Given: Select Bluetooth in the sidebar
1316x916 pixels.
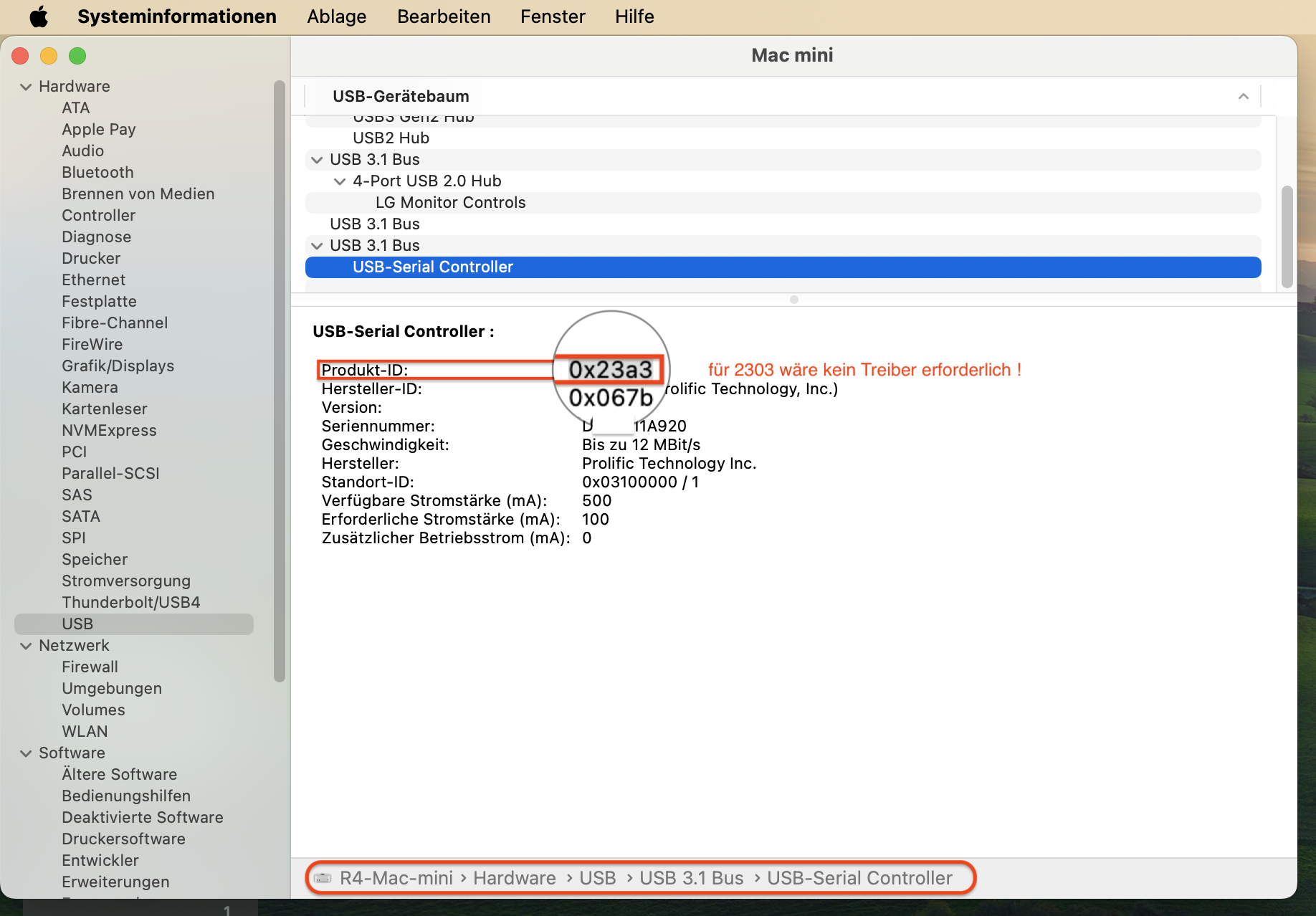Looking at the screenshot, I should click(x=97, y=172).
